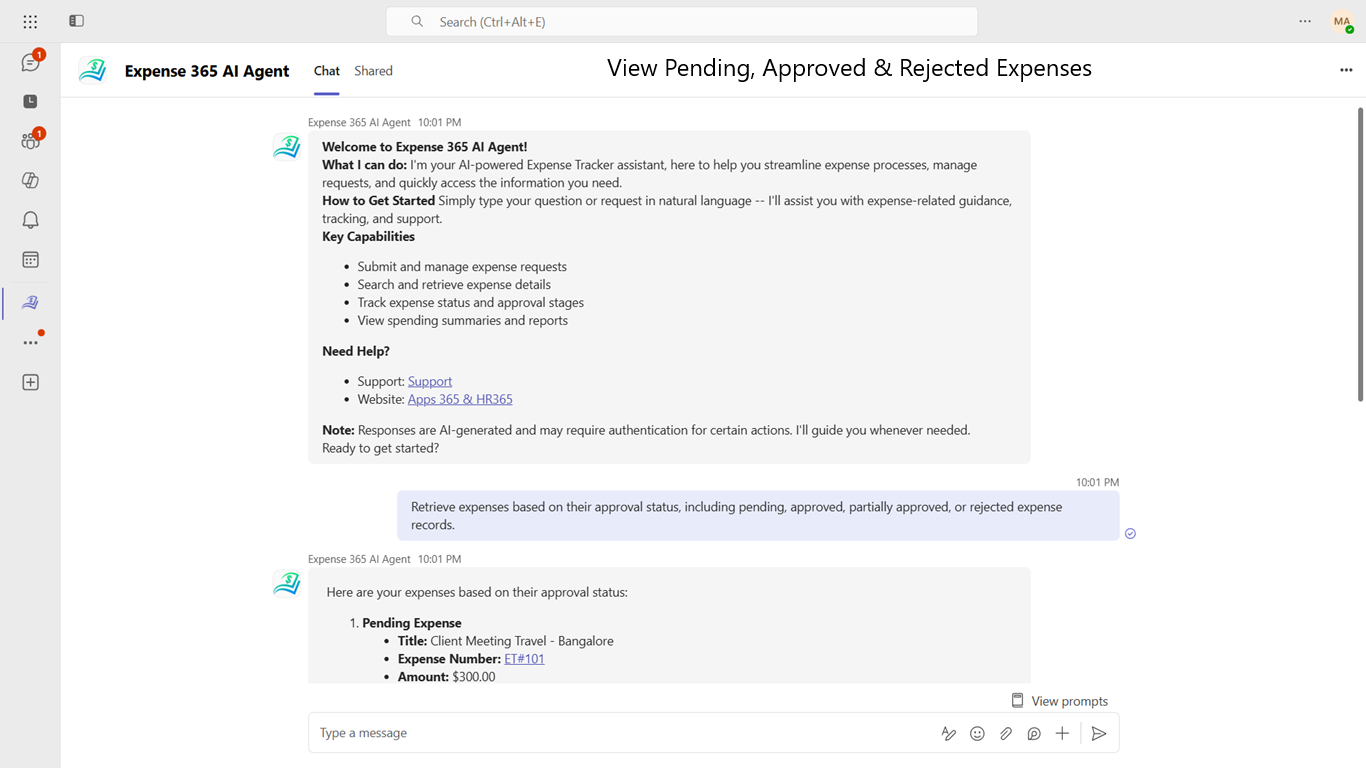Open the Teams communities icon
The height and width of the screenshot is (768, 1366).
tap(30, 141)
